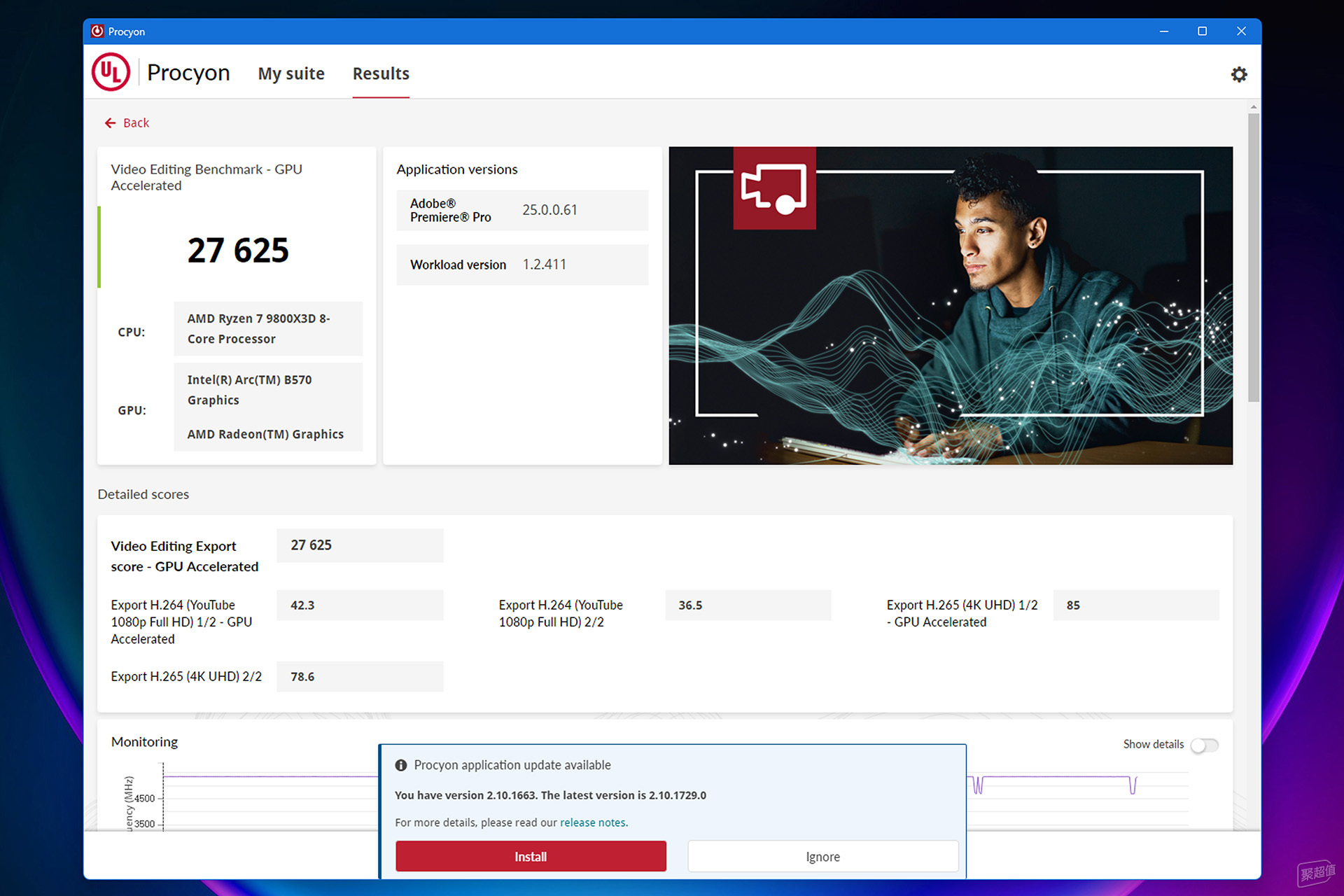Click the Video Editing Export score label
The width and height of the screenshot is (1344, 896).
tap(185, 556)
